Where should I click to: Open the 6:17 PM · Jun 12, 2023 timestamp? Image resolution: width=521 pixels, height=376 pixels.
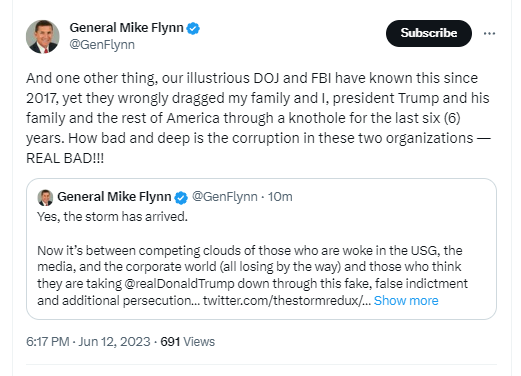point(88,342)
